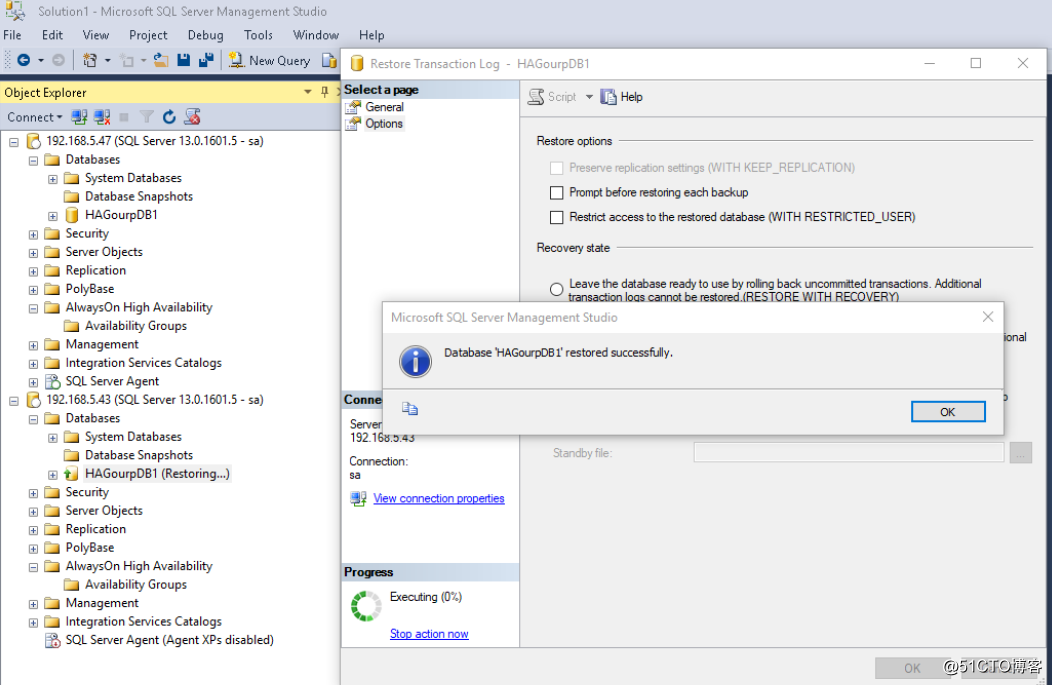Click the Save disk icon
Image resolution: width=1052 pixels, height=685 pixels.
coord(183,60)
